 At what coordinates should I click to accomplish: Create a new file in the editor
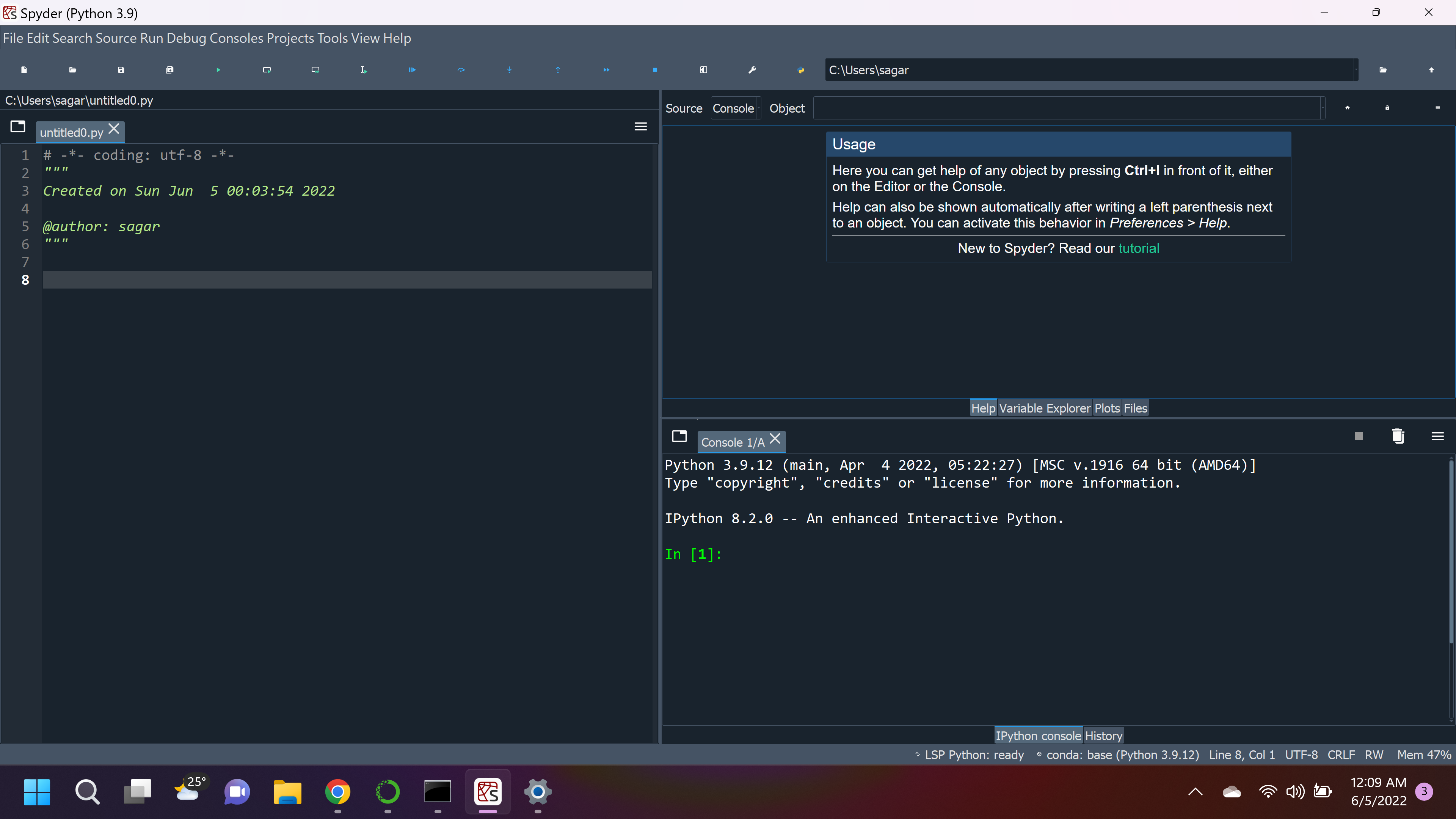pos(24,69)
